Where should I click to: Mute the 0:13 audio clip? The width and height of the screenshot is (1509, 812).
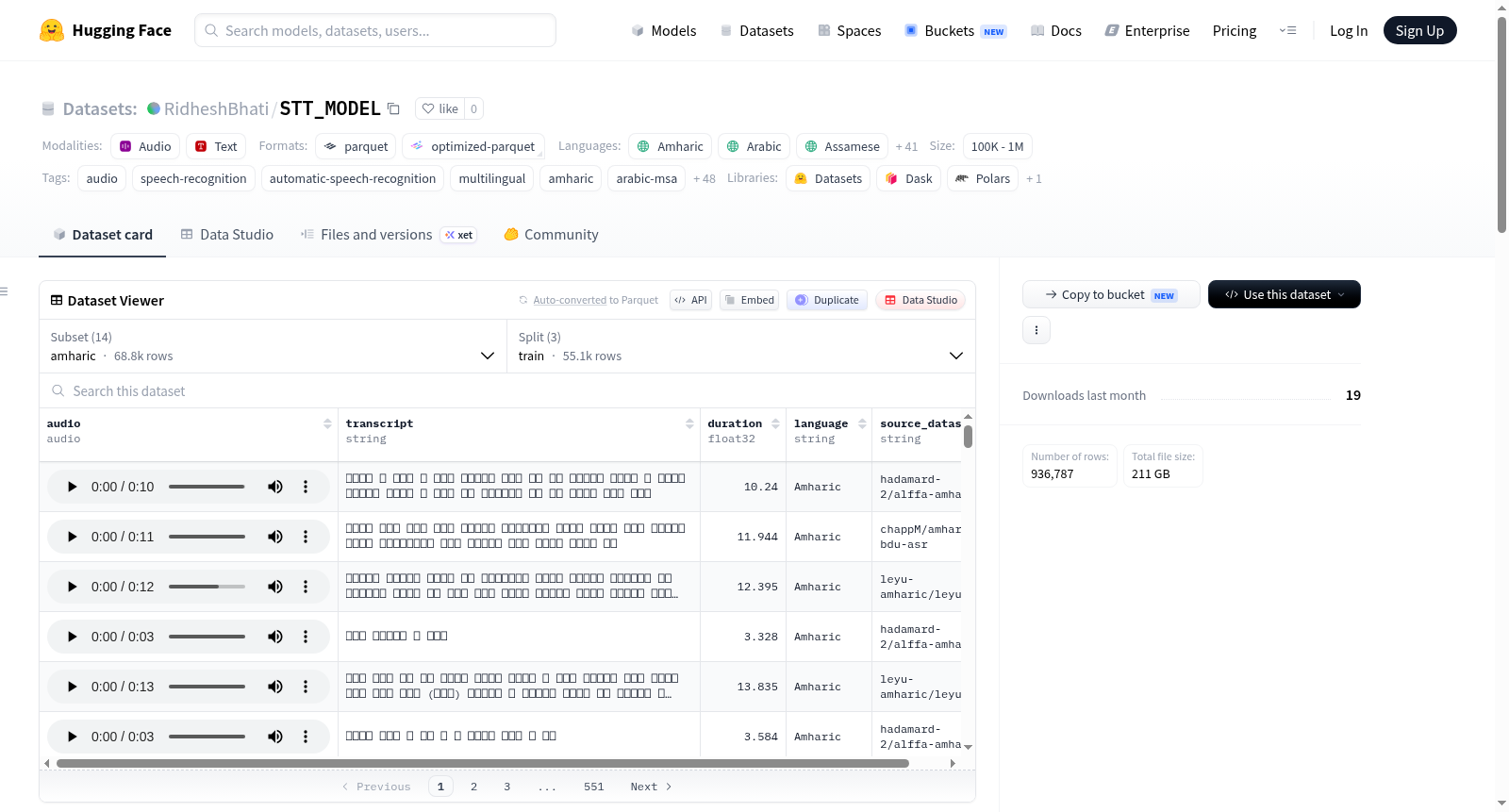275,687
